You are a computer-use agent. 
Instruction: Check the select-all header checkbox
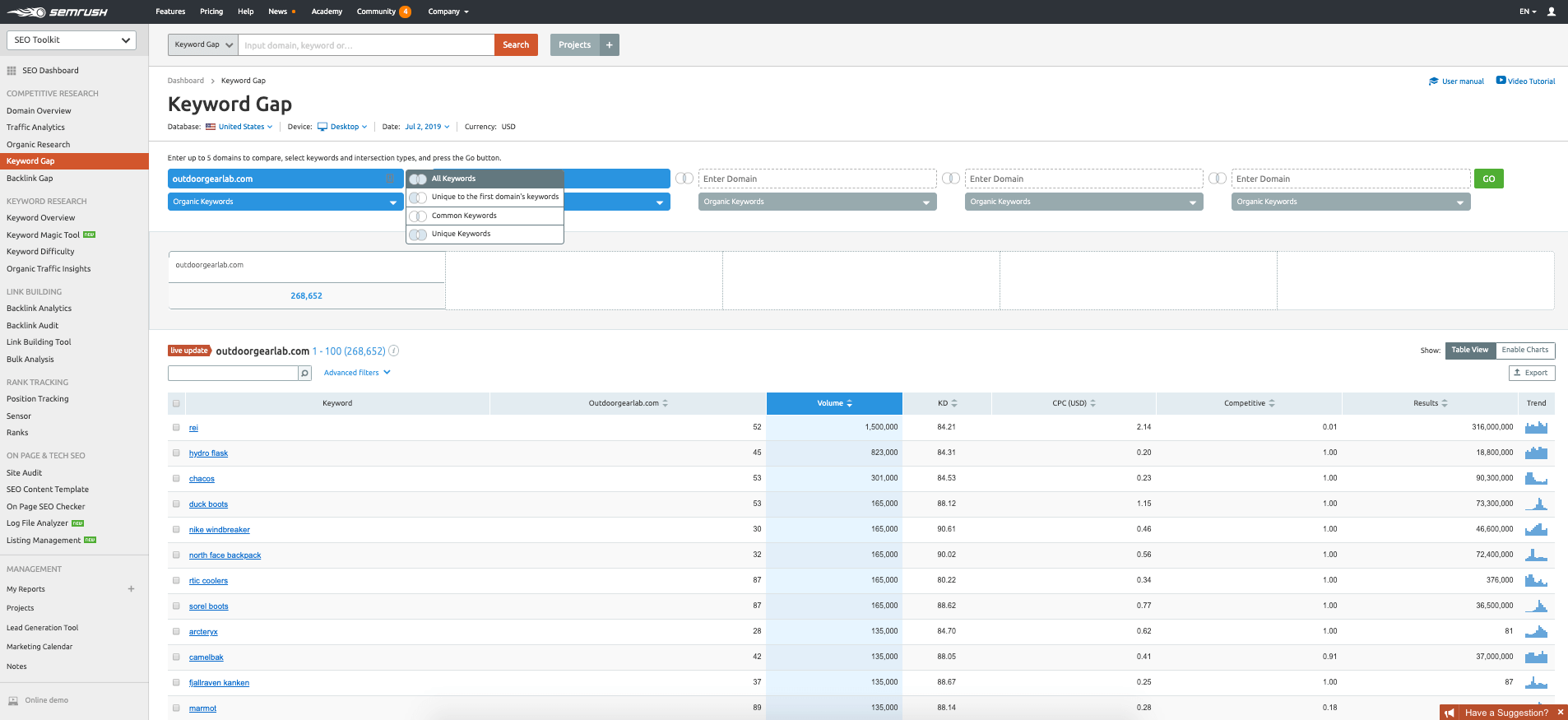click(176, 403)
